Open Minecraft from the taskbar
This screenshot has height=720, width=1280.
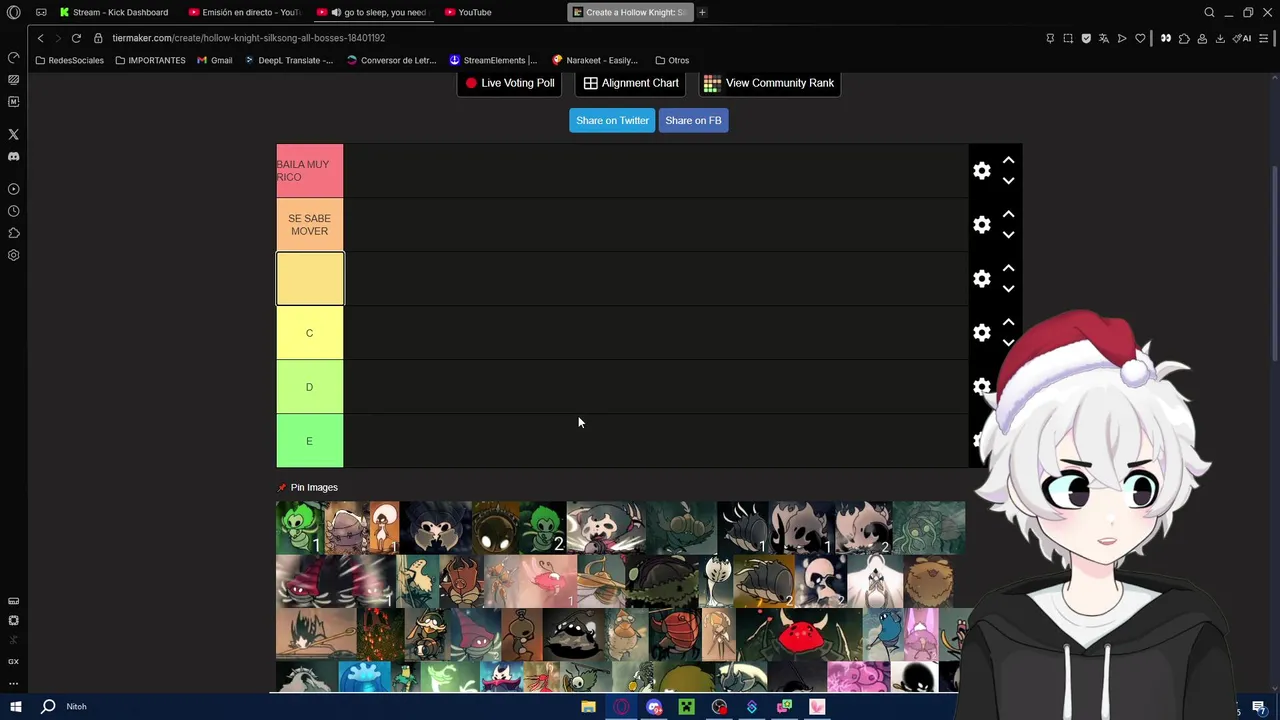(686, 707)
